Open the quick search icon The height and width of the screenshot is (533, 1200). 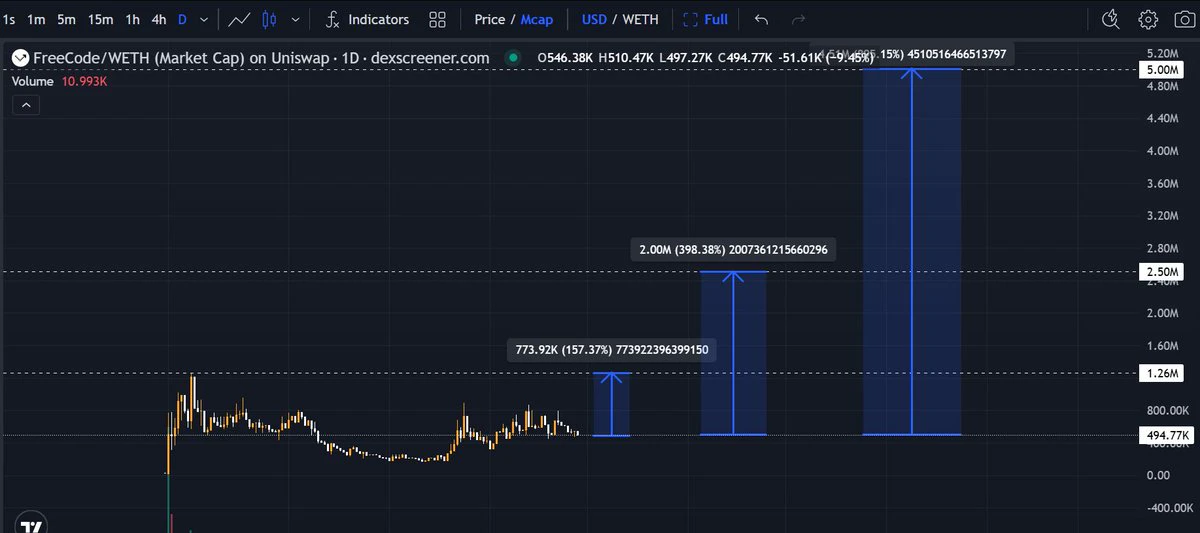[x=1110, y=19]
